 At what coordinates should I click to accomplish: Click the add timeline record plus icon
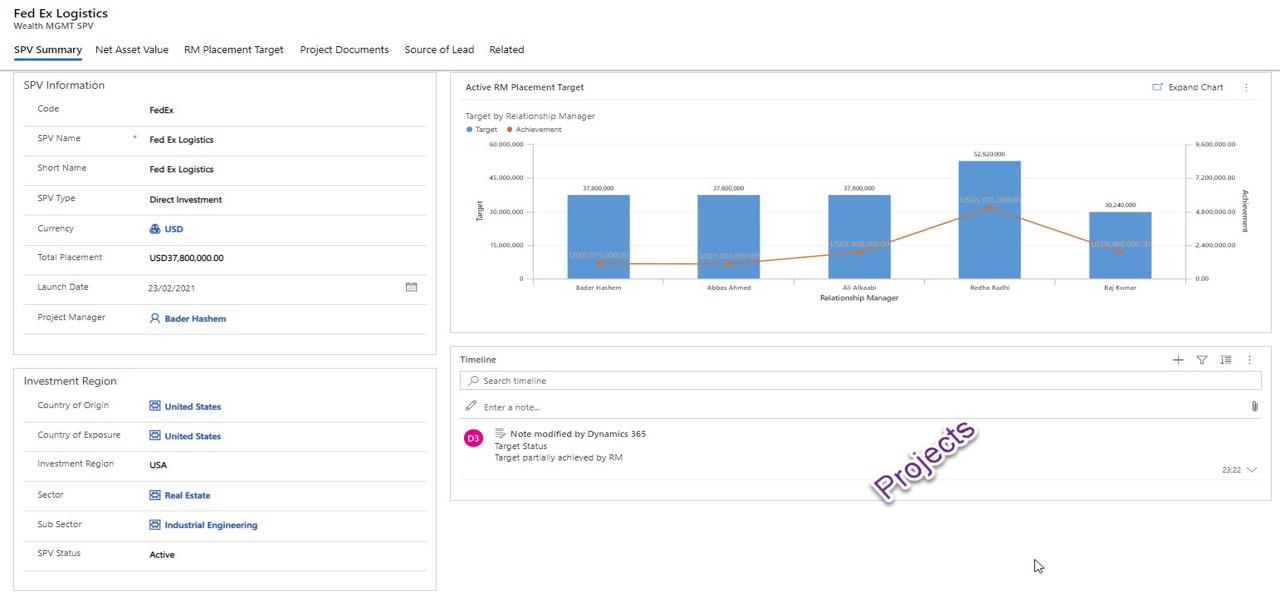pos(1178,360)
